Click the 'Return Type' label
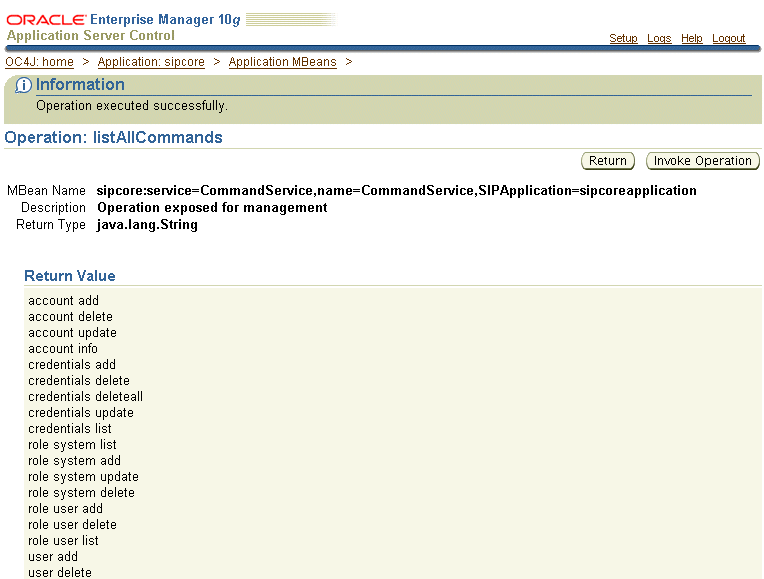This screenshot has height=579, width=764. pyautogui.click(x=51, y=225)
